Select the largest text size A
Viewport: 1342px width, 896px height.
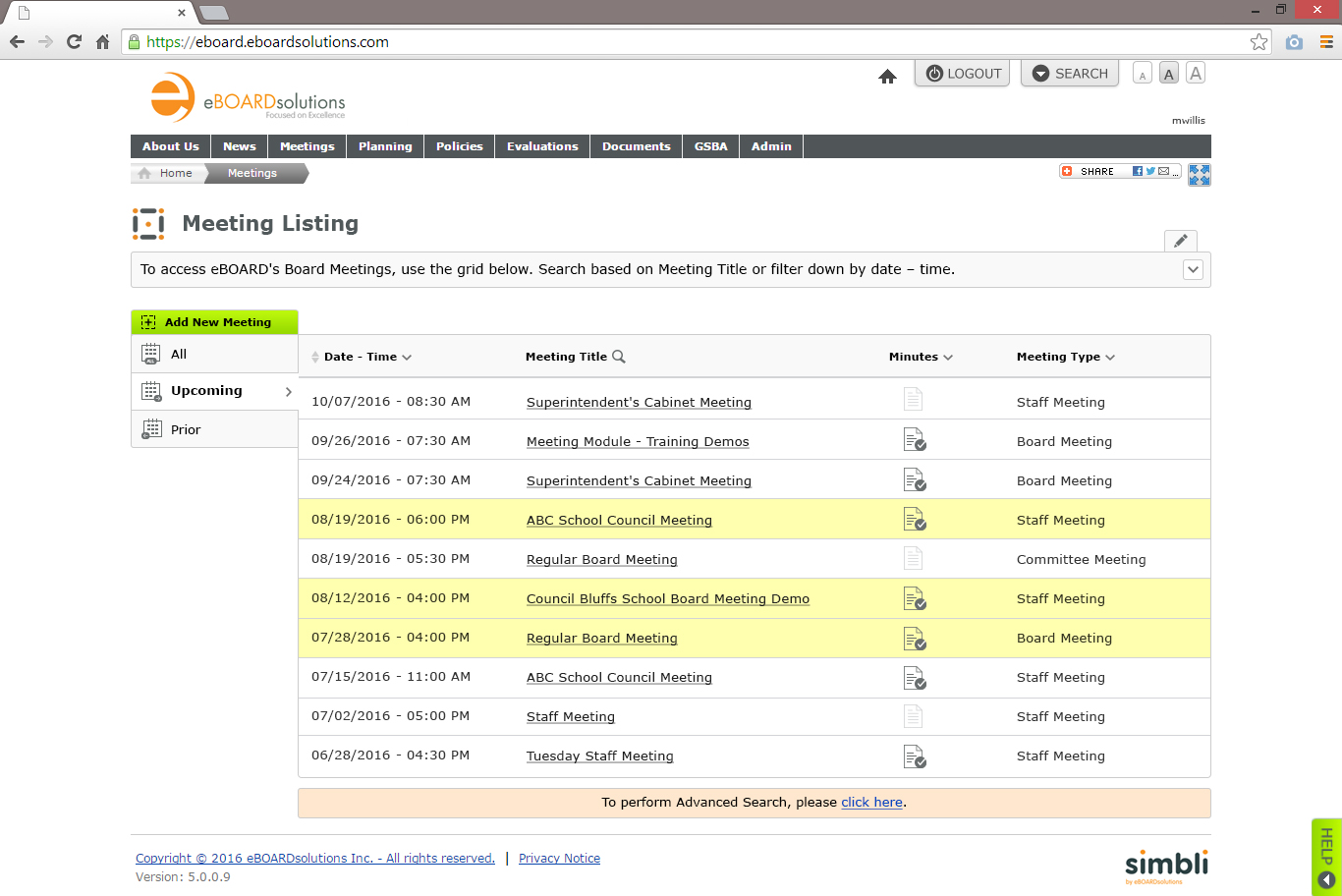pos(1196,73)
